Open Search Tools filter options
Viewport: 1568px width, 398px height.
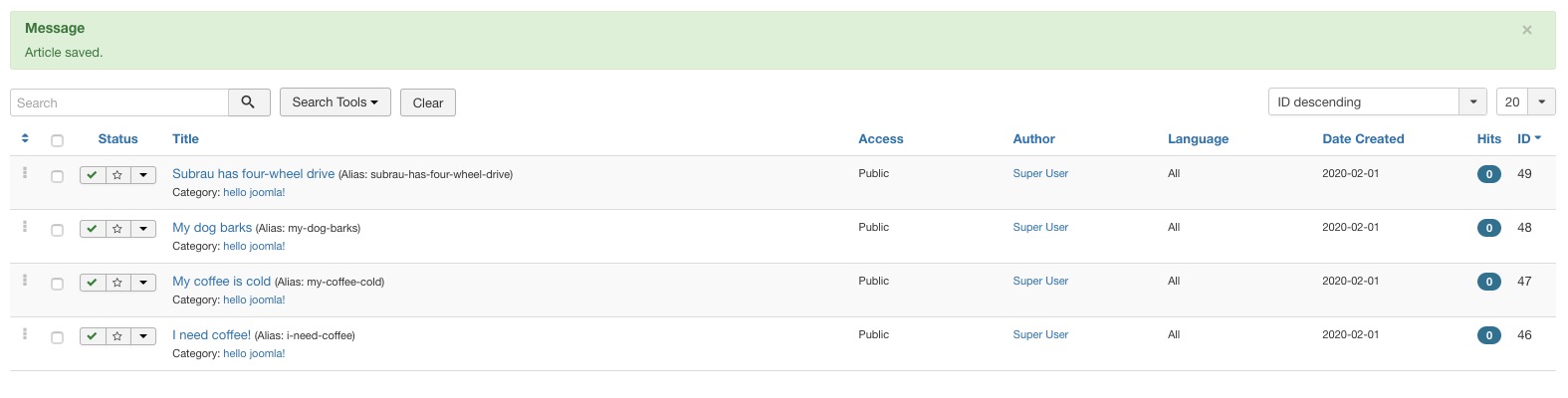[335, 102]
